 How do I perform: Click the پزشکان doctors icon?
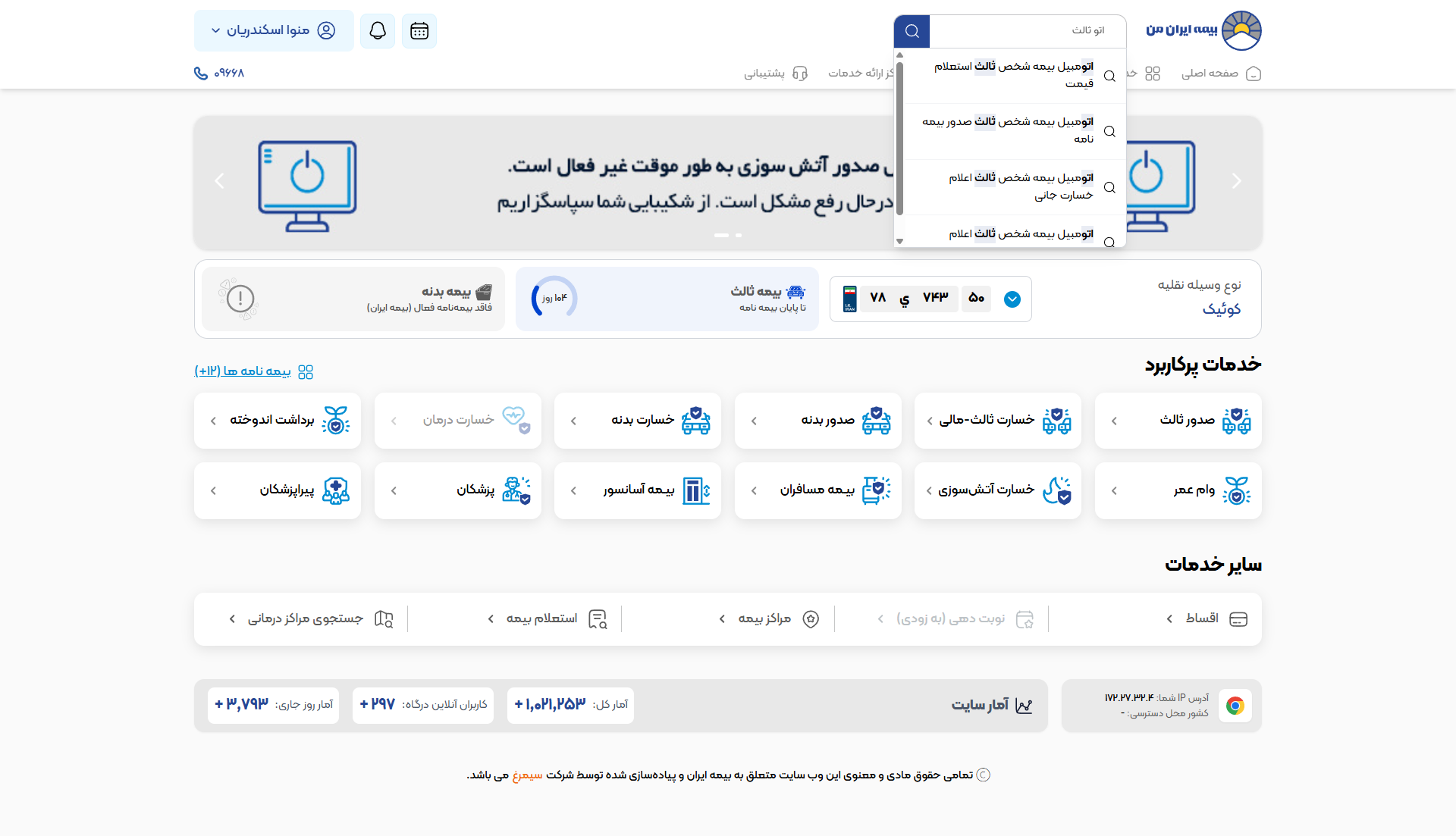(x=517, y=490)
